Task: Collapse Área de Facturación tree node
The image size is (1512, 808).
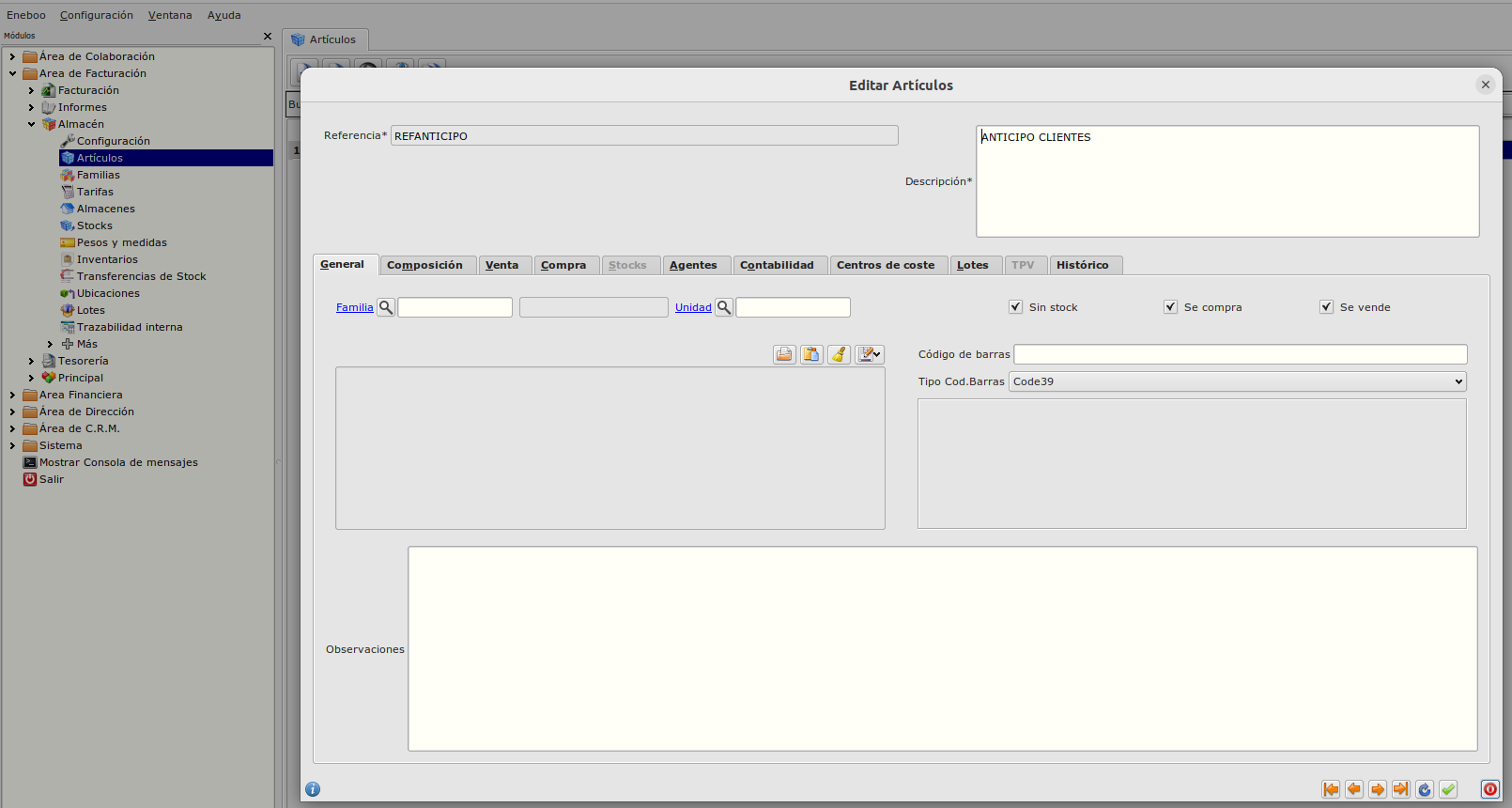Action: (12, 73)
